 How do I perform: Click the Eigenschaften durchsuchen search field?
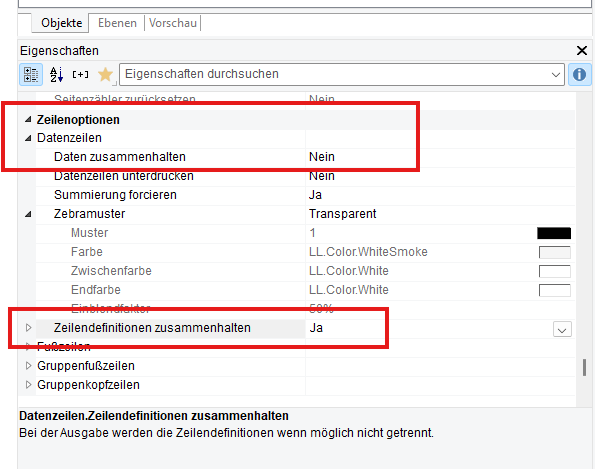(x=334, y=74)
